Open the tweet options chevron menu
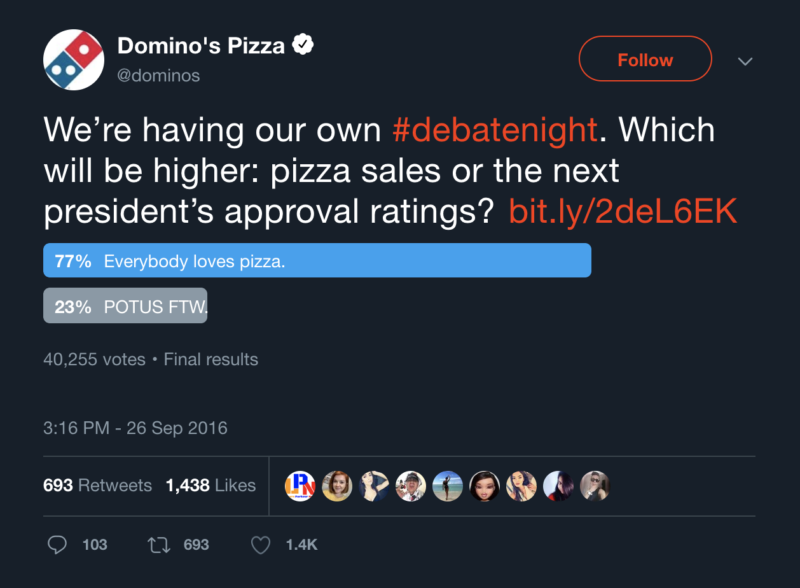The height and width of the screenshot is (588, 800). 745,60
